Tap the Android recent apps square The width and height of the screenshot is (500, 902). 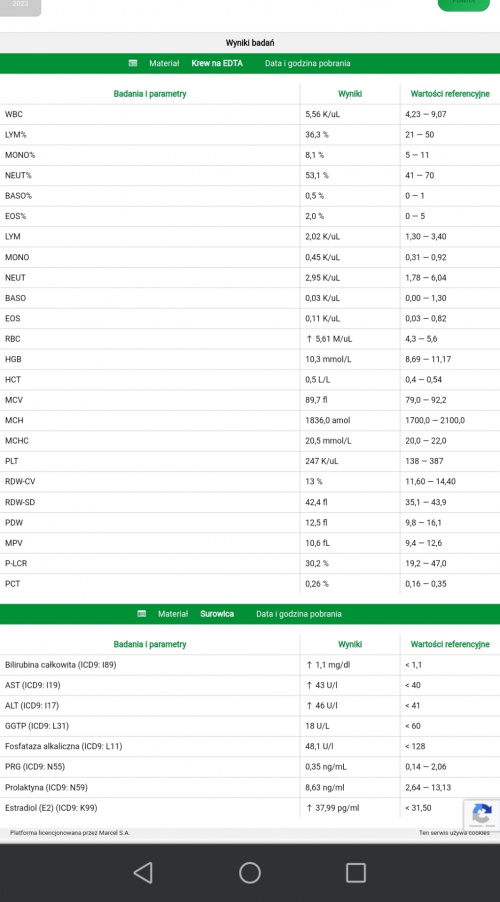[x=356, y=873]
